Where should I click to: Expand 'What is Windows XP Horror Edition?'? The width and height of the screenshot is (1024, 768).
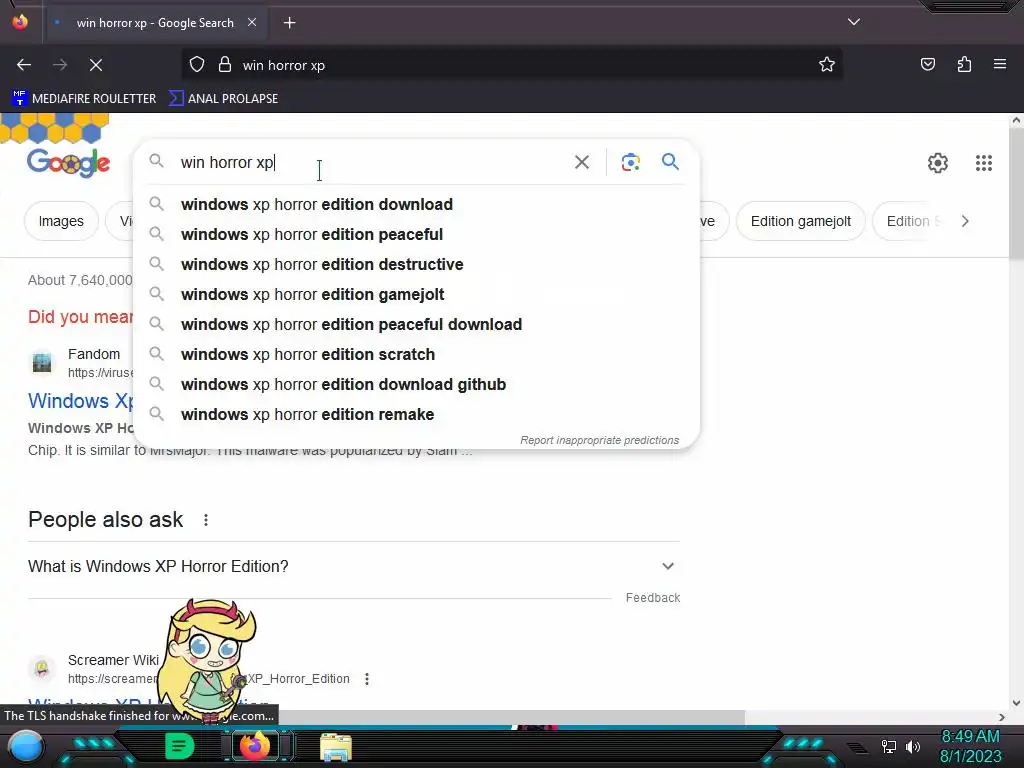pos(353,566)
